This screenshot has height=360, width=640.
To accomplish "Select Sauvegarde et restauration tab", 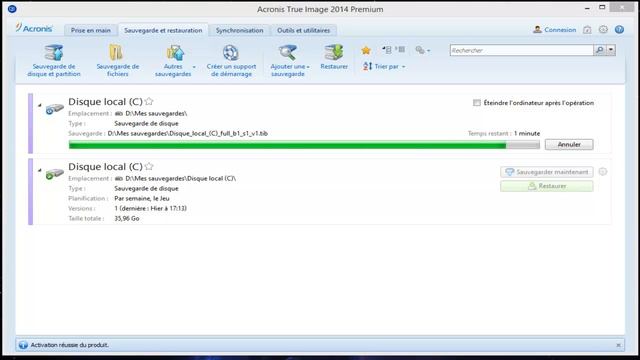I will tap(163, 30).
